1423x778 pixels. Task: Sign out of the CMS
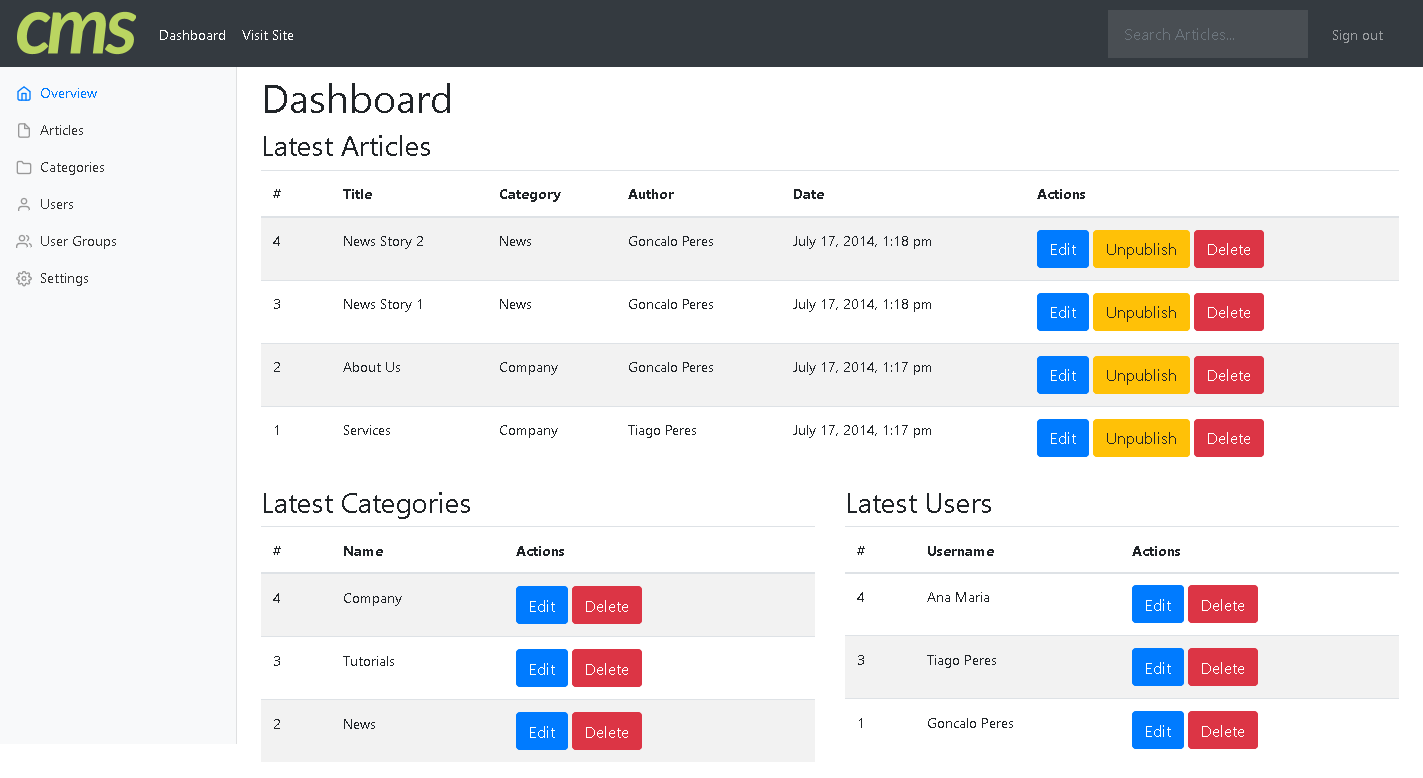1357,35
